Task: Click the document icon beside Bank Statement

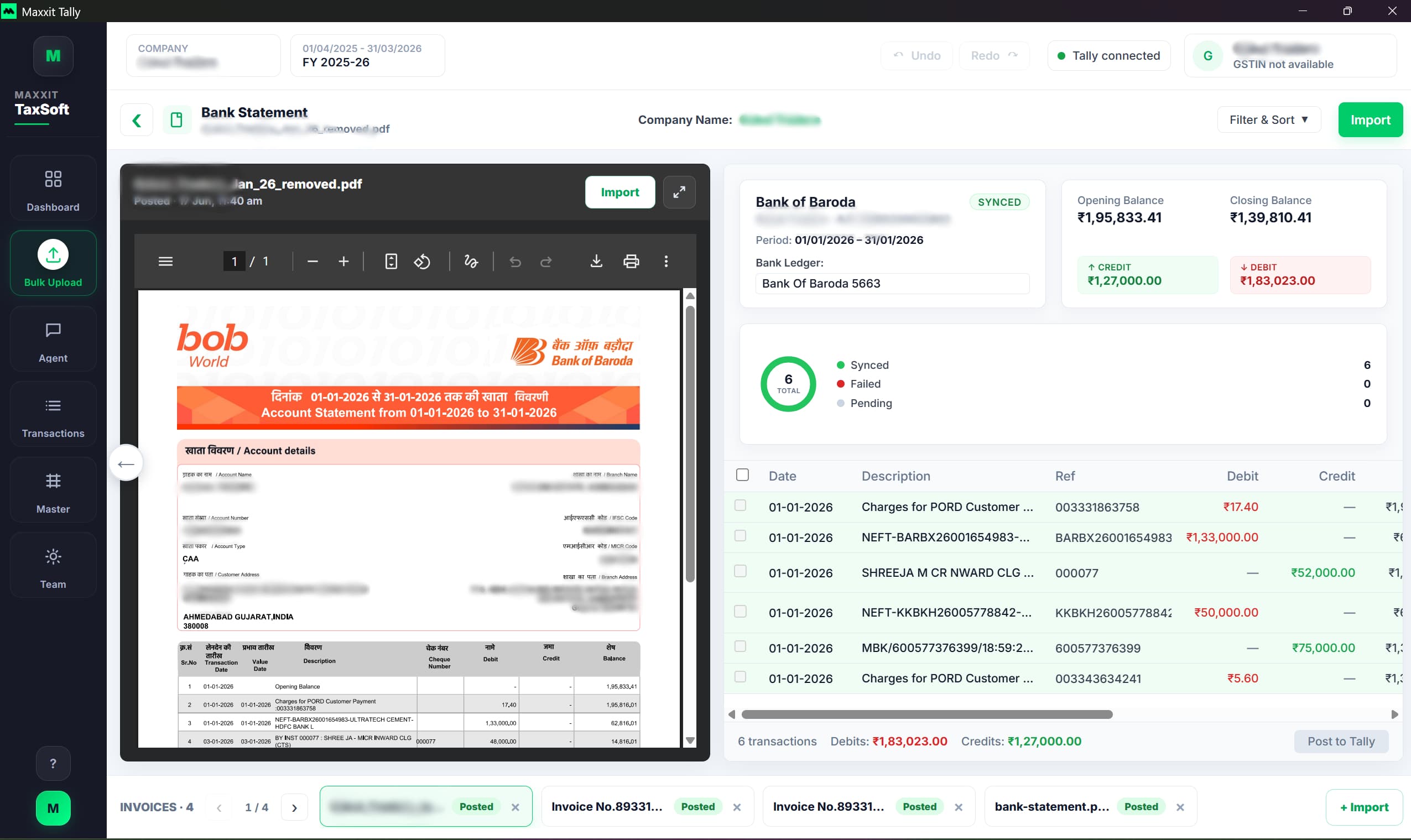Action: (176, 120)
